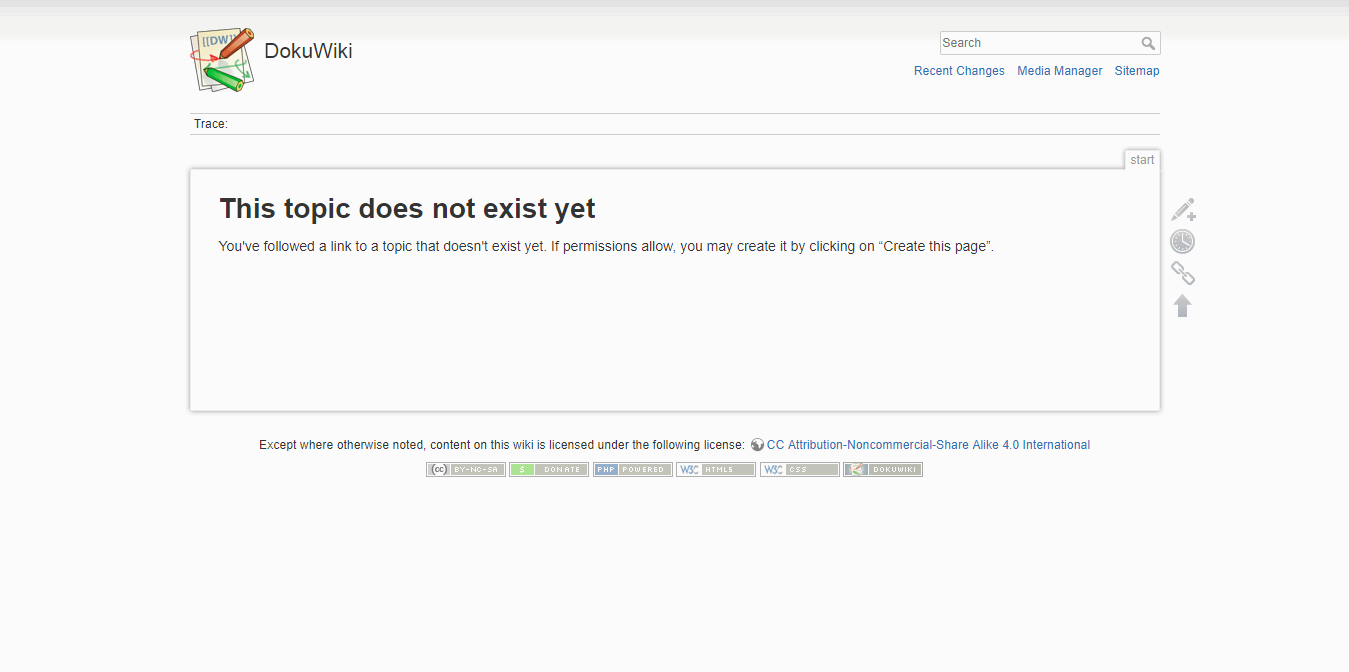Image resolution: width=1349 pixels, height=672 pixels.
Task: Click the W3C CSS badge
Action: coord(800,469)
